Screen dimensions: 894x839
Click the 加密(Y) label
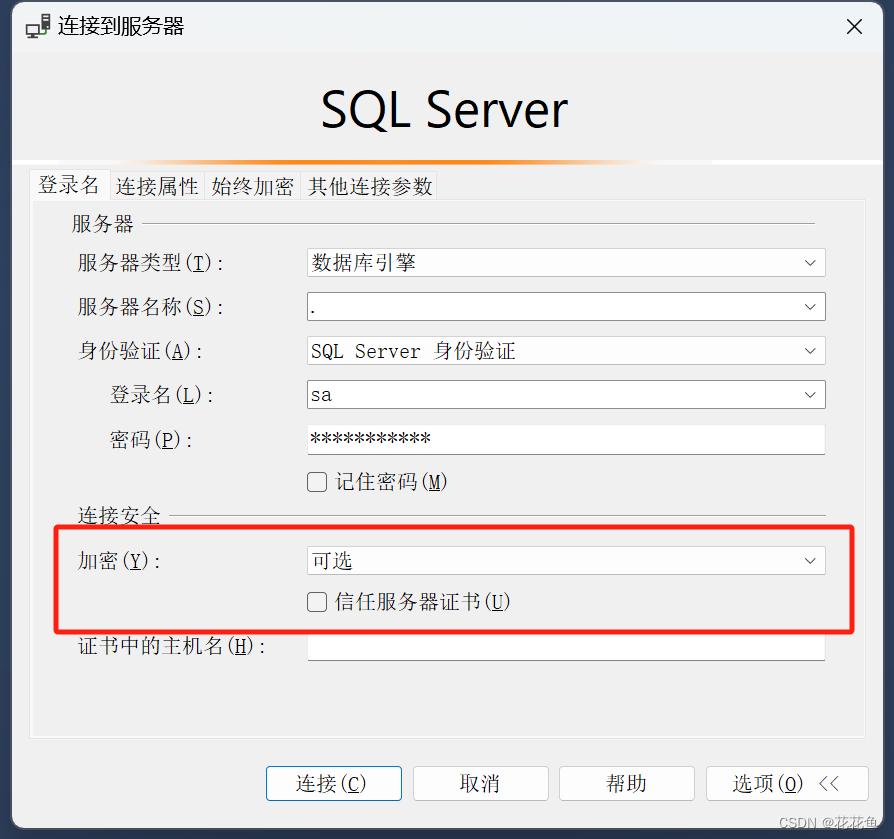119,561
